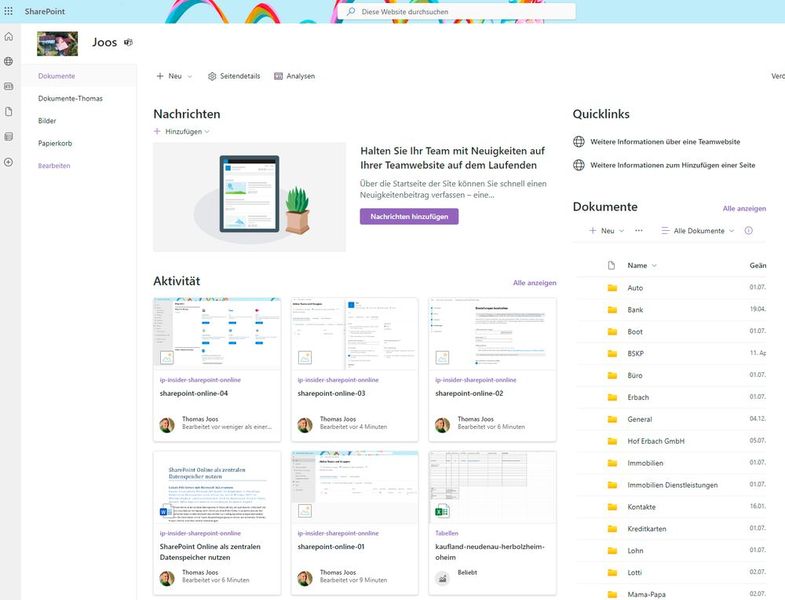Open the General folder
The width and height of the screenshot is (785, 600).
click(639, 420)
